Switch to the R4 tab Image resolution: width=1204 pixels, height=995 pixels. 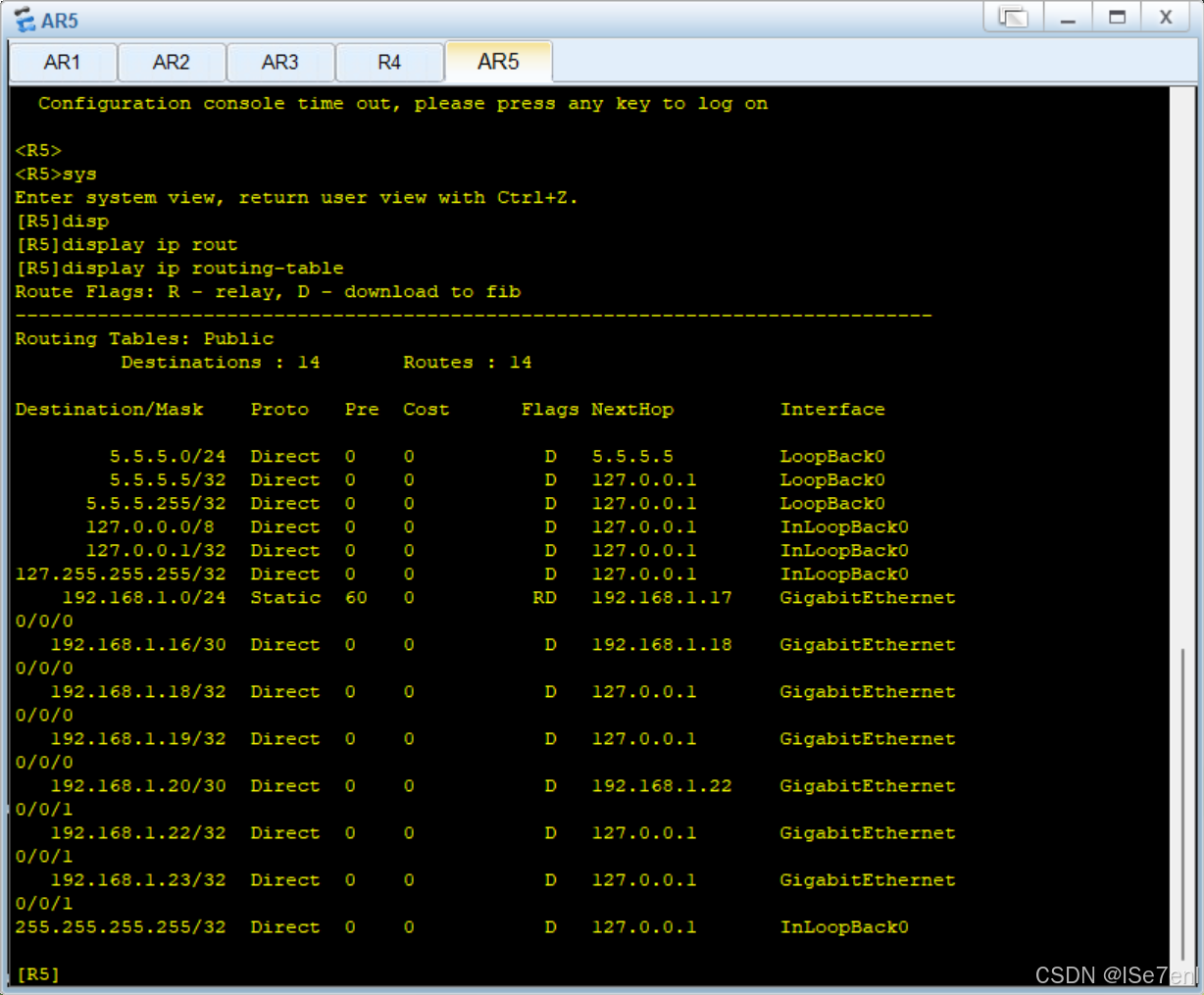coord(389,63)
